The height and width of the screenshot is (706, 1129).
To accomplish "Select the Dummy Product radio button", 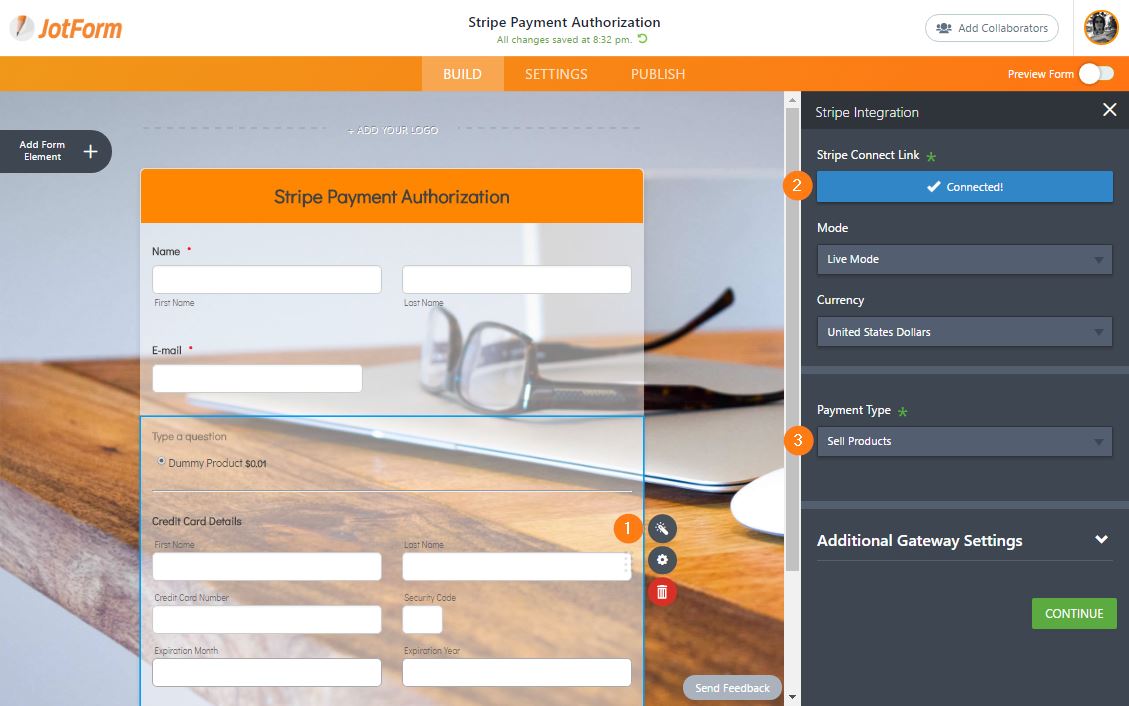I will click(x=161, y=461).
